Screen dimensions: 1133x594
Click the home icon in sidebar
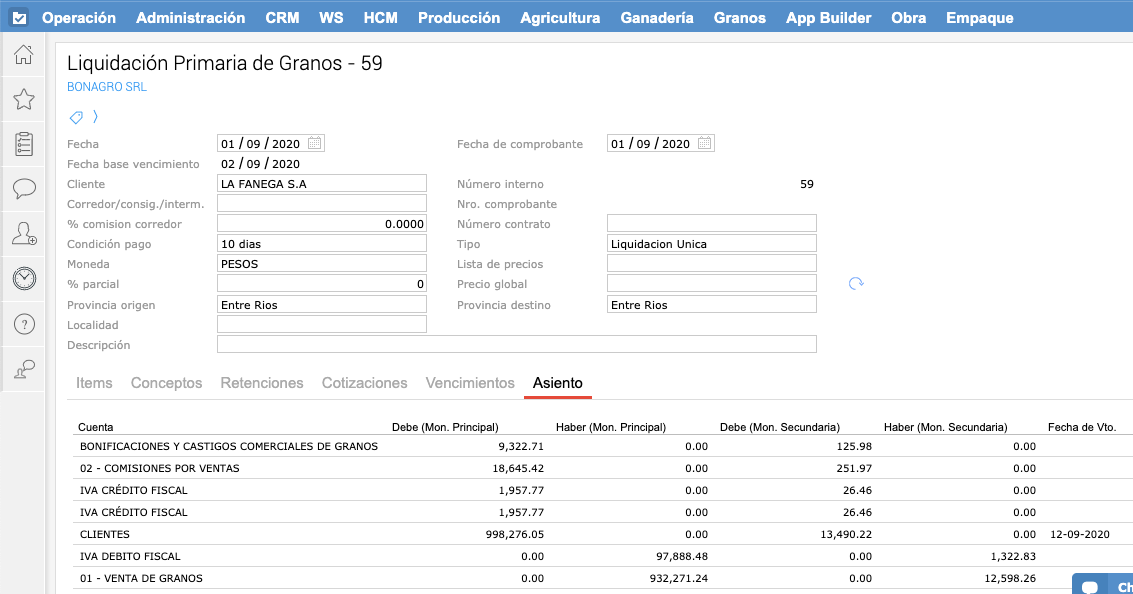24,55
